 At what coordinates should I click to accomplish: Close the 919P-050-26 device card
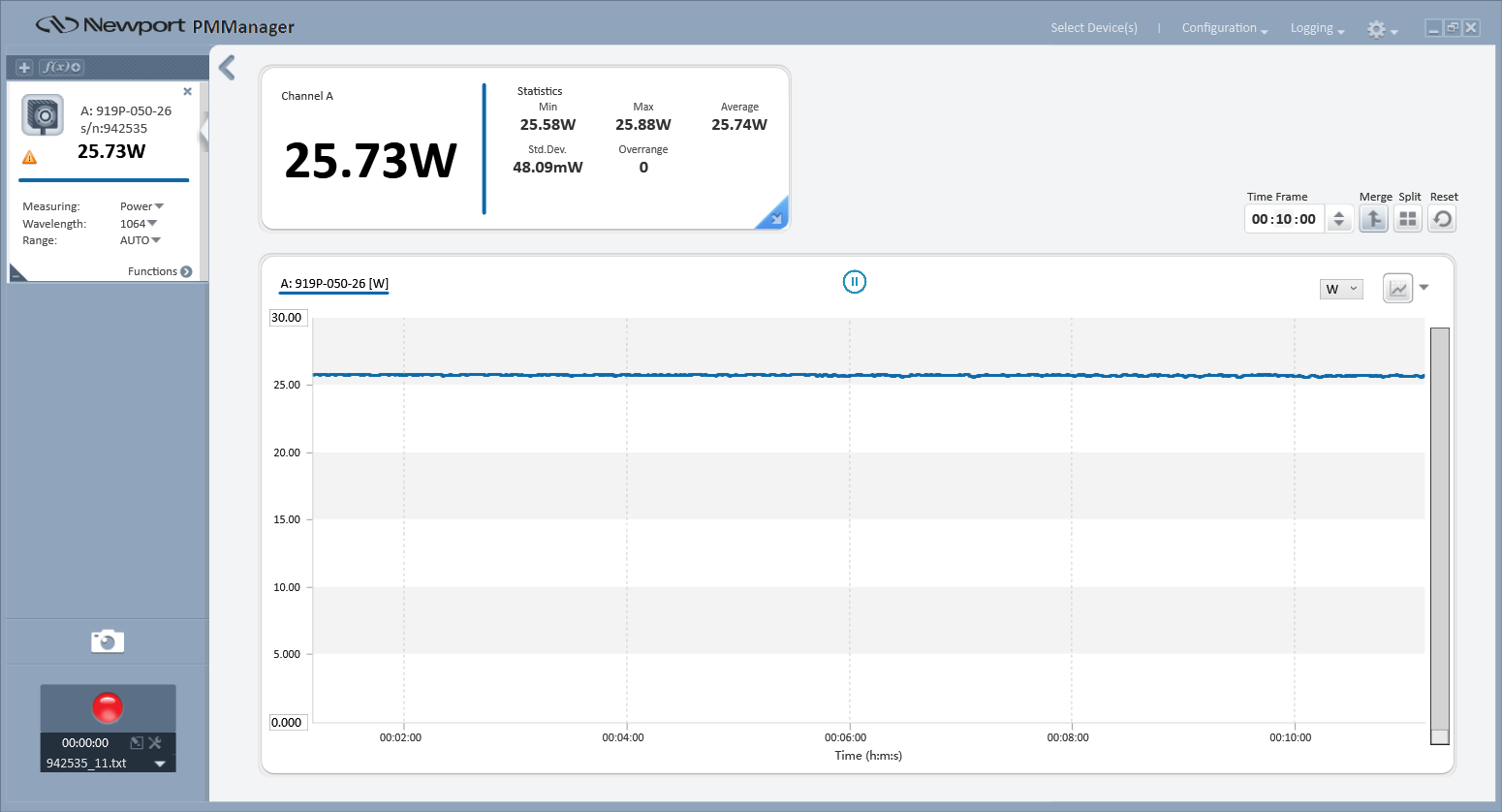[x=188, y=91]
